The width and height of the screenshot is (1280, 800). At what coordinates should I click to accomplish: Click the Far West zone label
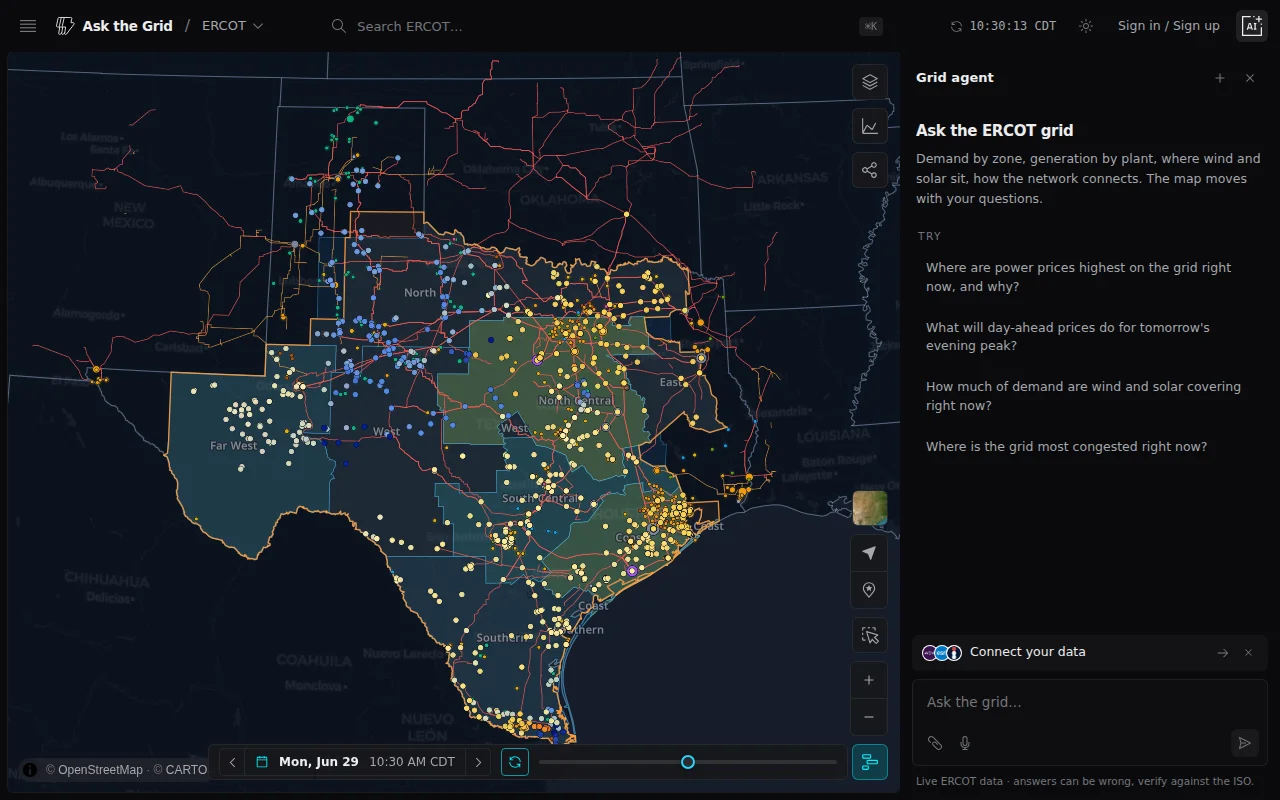click(x=233, y=446)
